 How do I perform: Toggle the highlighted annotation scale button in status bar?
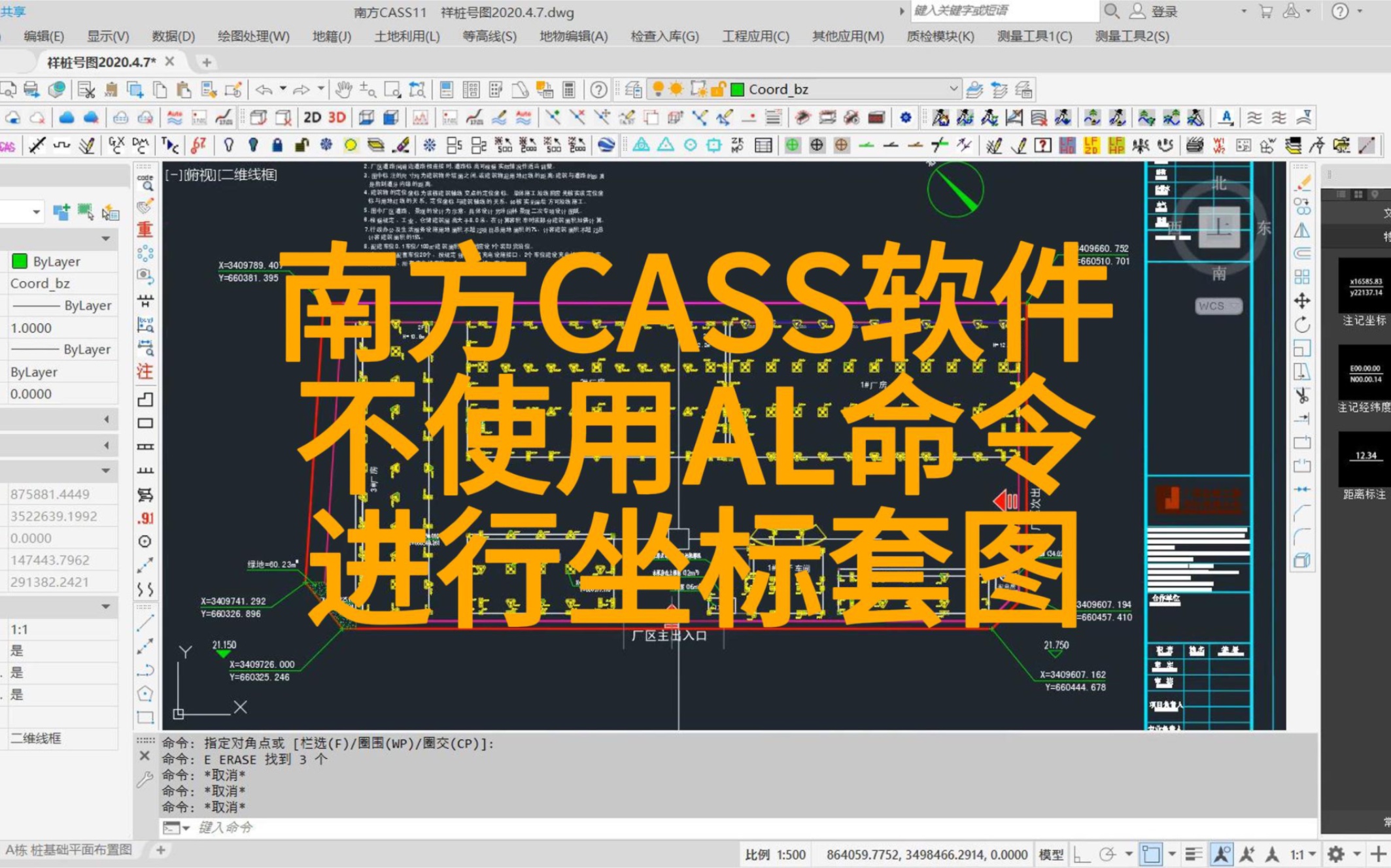(1220, 854)
